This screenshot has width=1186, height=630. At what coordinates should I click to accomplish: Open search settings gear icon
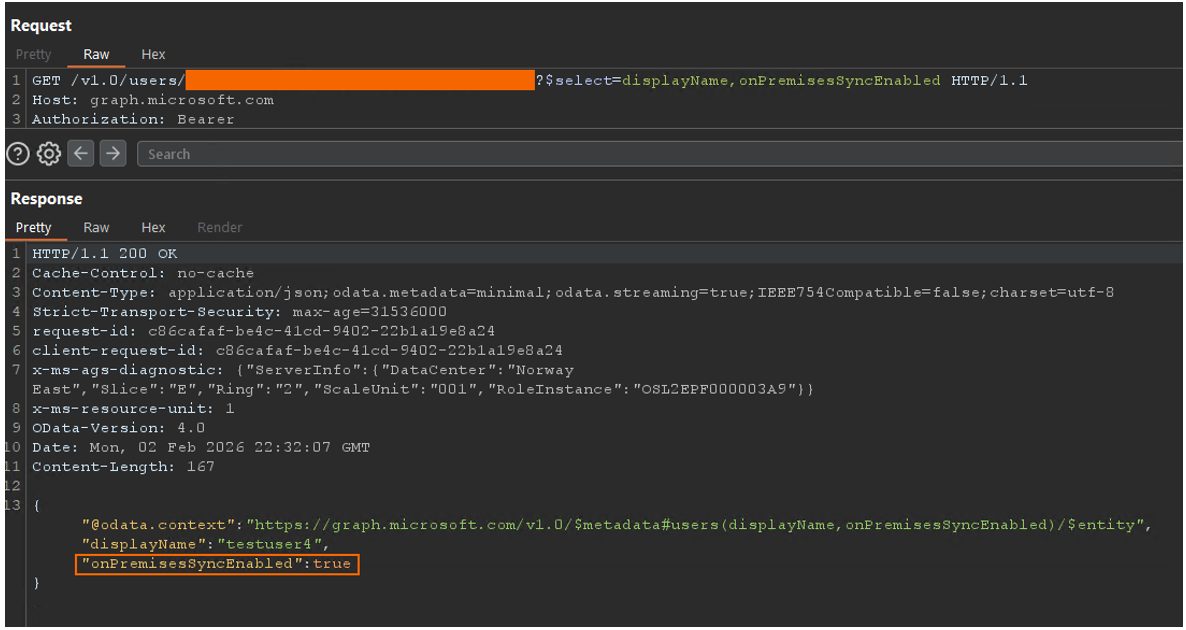point(48,154)
